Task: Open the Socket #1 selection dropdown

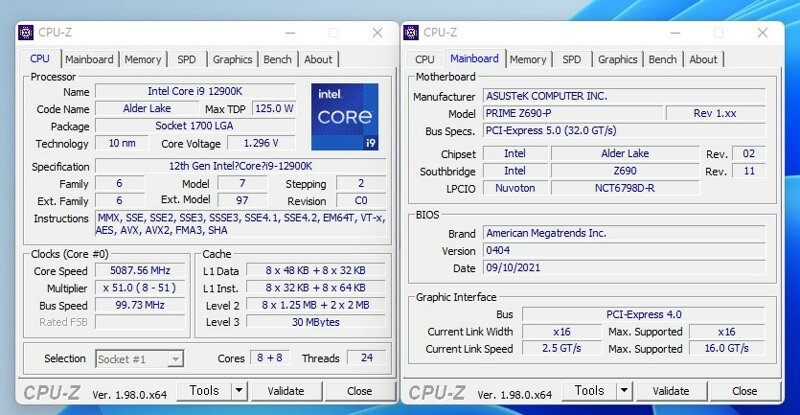Action: tap(140, 359)
